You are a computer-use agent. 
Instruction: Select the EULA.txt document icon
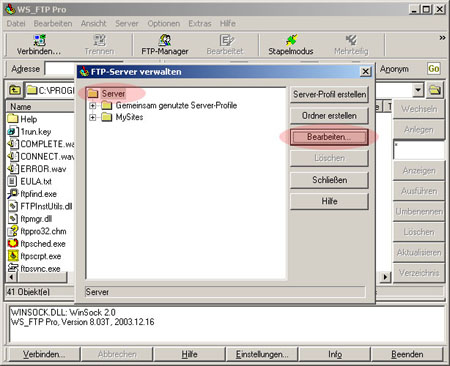click(x=13, y=181)
